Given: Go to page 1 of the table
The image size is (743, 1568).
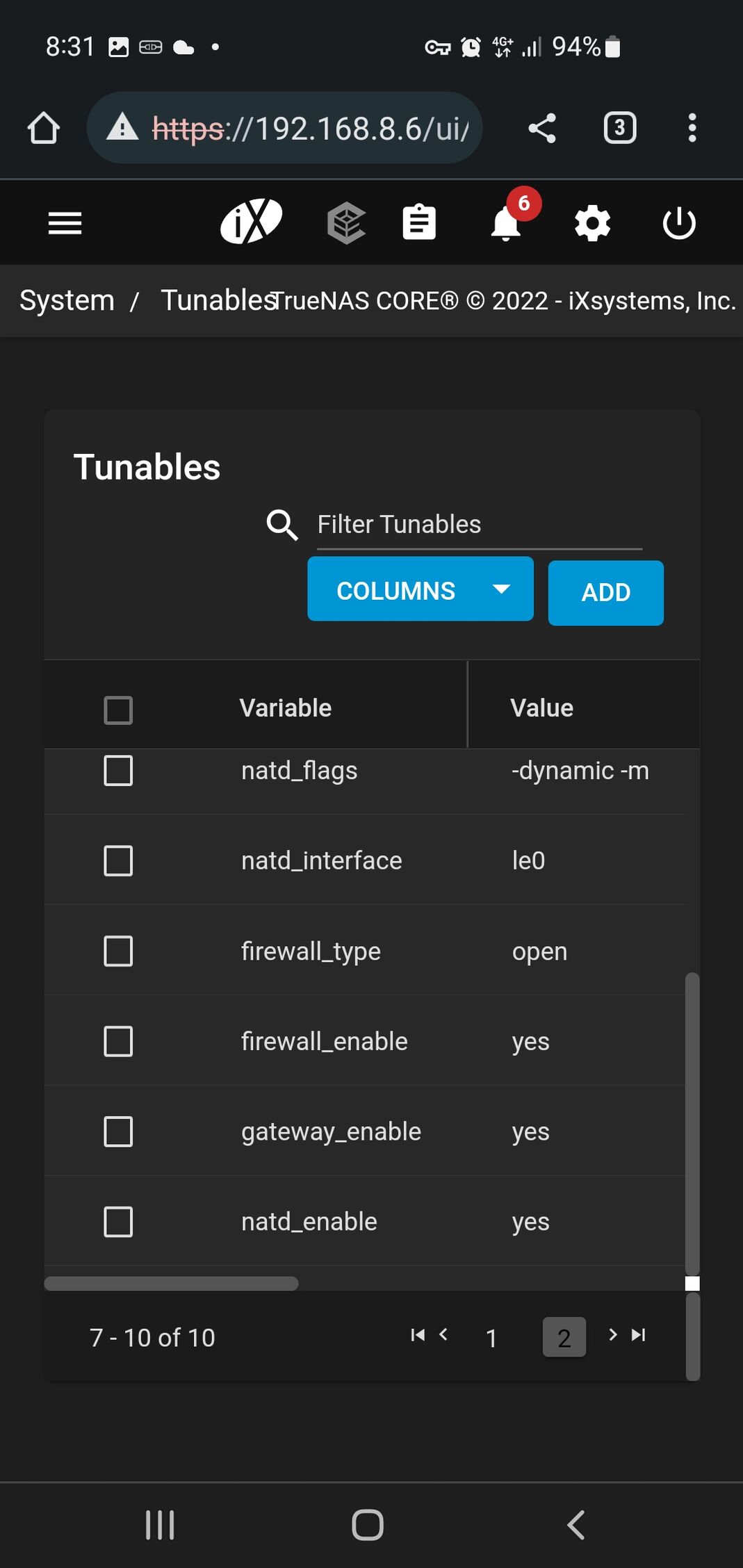Looking at the screenshot, I should pyautogui.click(x=491, y=1337).
